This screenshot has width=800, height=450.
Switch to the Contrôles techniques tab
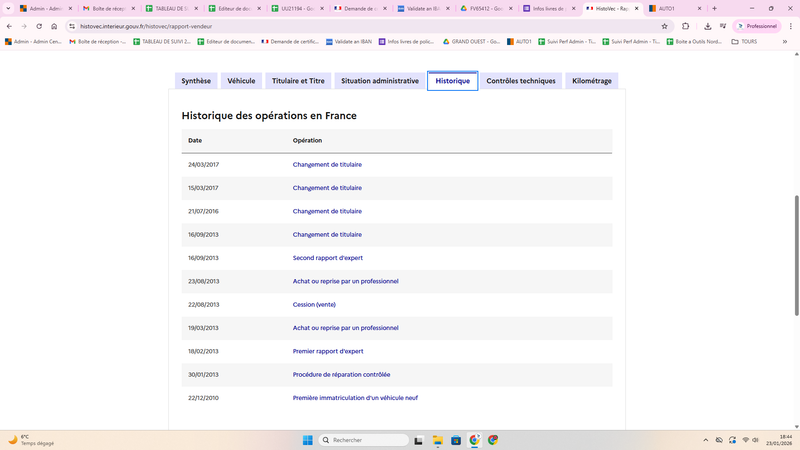click(x=521, y=80)
